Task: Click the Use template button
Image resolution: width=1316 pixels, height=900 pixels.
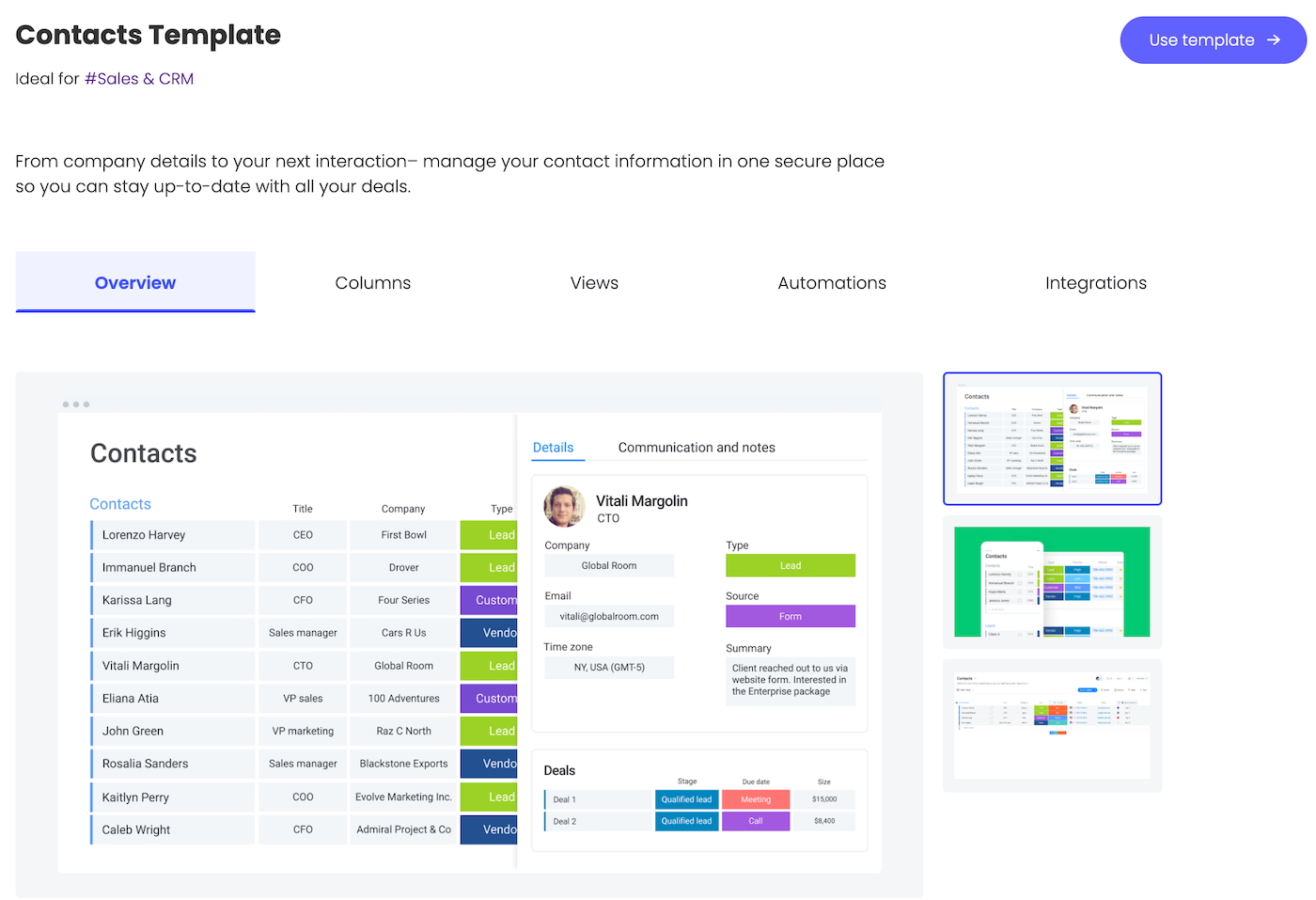Action: (x=1214, y=40)
